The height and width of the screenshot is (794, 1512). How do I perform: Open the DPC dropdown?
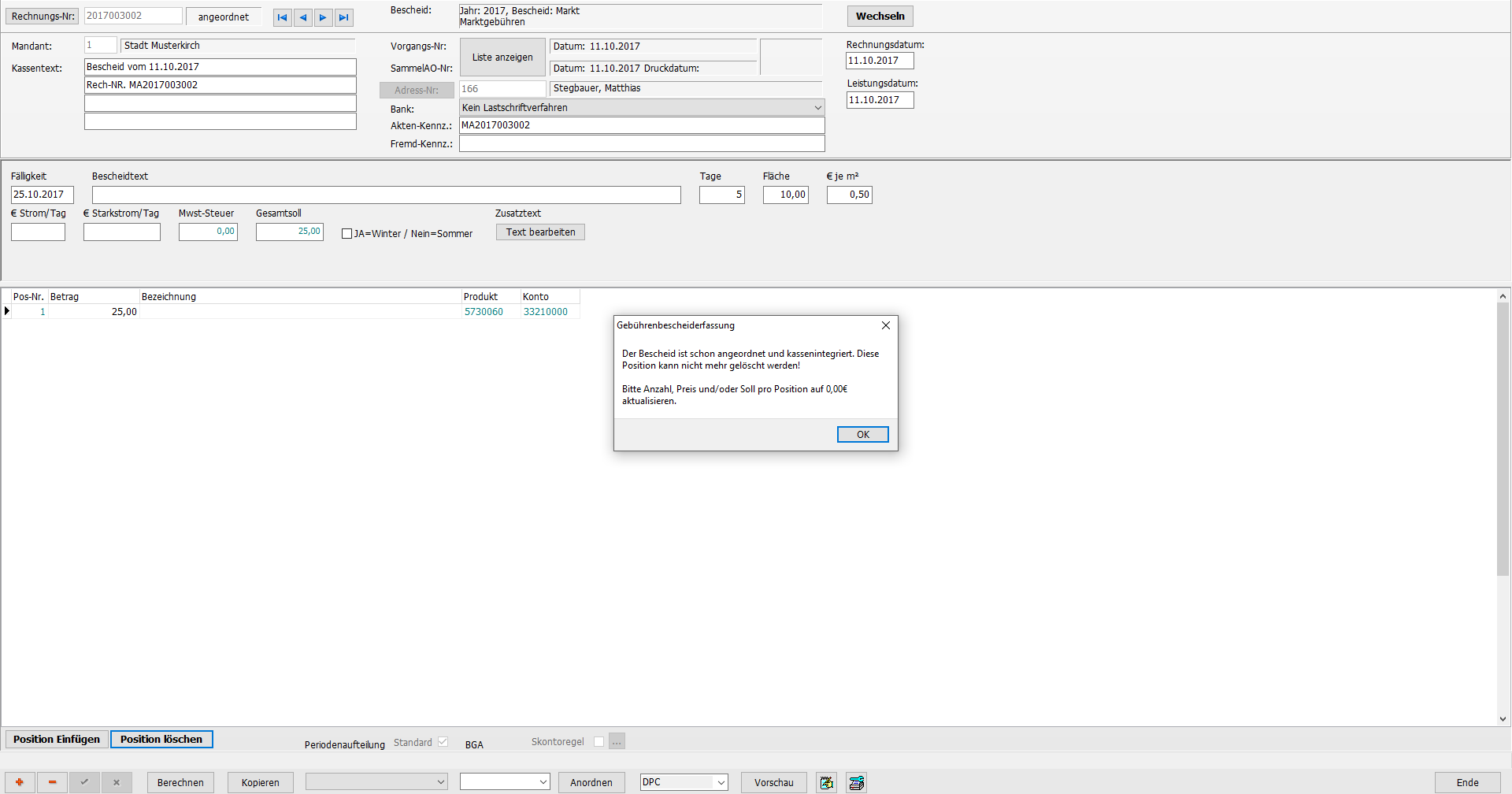coord(684,782)
